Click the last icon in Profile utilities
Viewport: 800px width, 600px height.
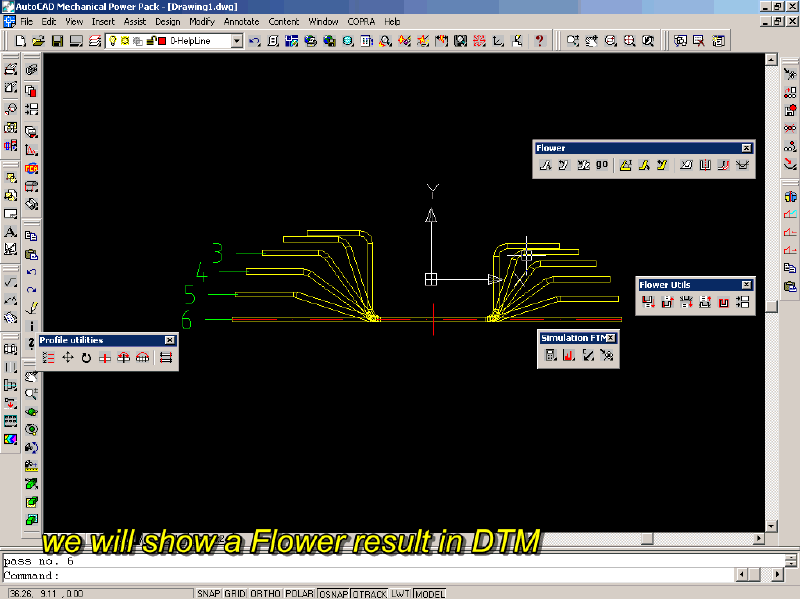click(x=166, y=358)
